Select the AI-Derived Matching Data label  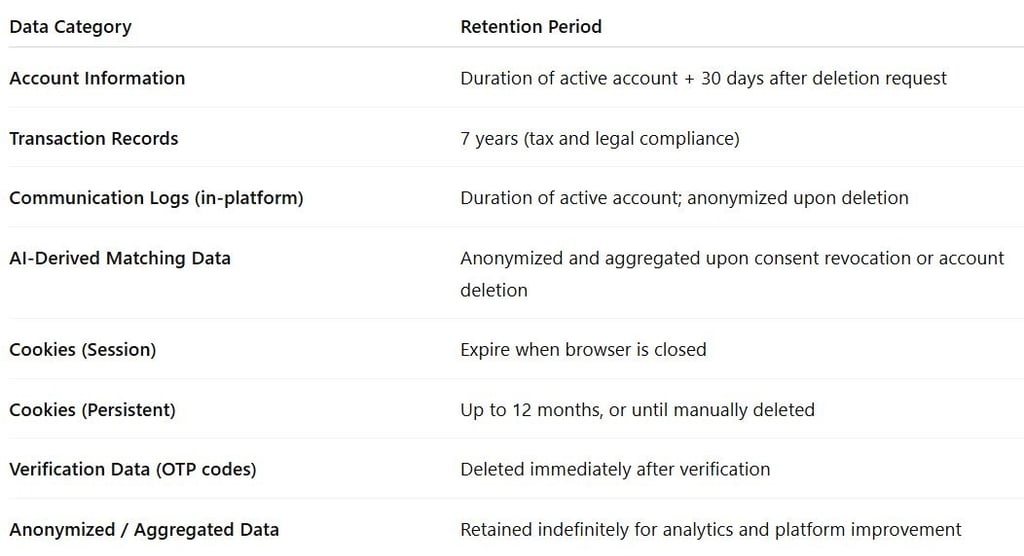pos(120,258)
